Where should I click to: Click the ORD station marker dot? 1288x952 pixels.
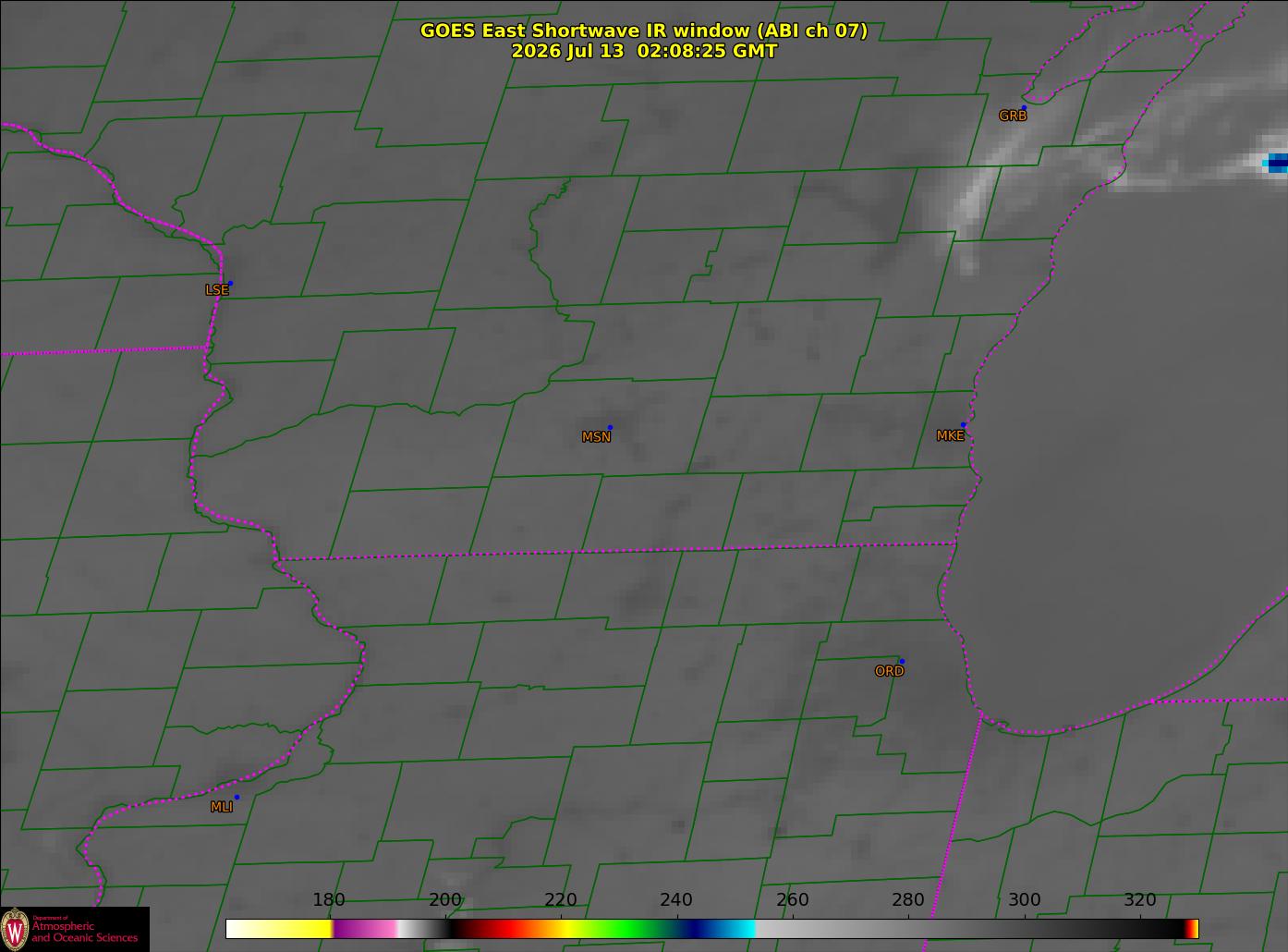click(x=902, y=661)
